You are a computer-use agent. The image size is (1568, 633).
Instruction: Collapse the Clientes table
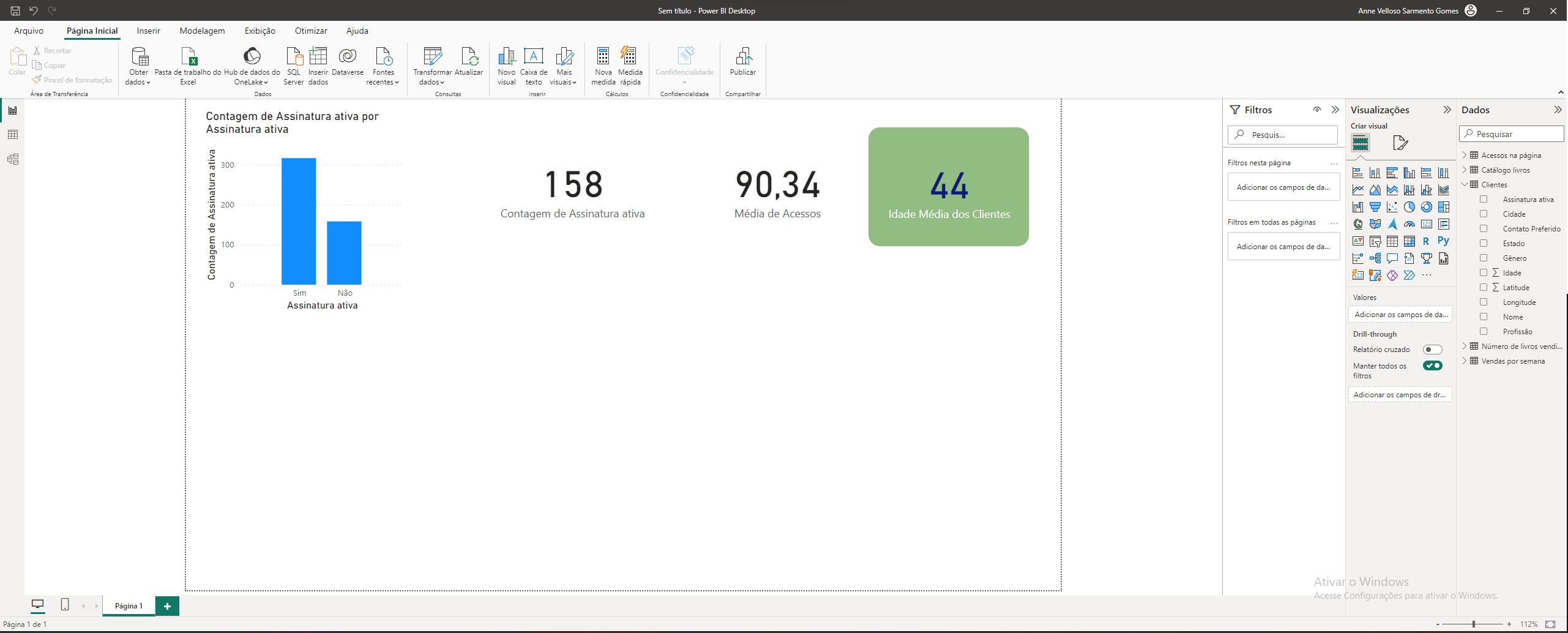point(1465,185)
